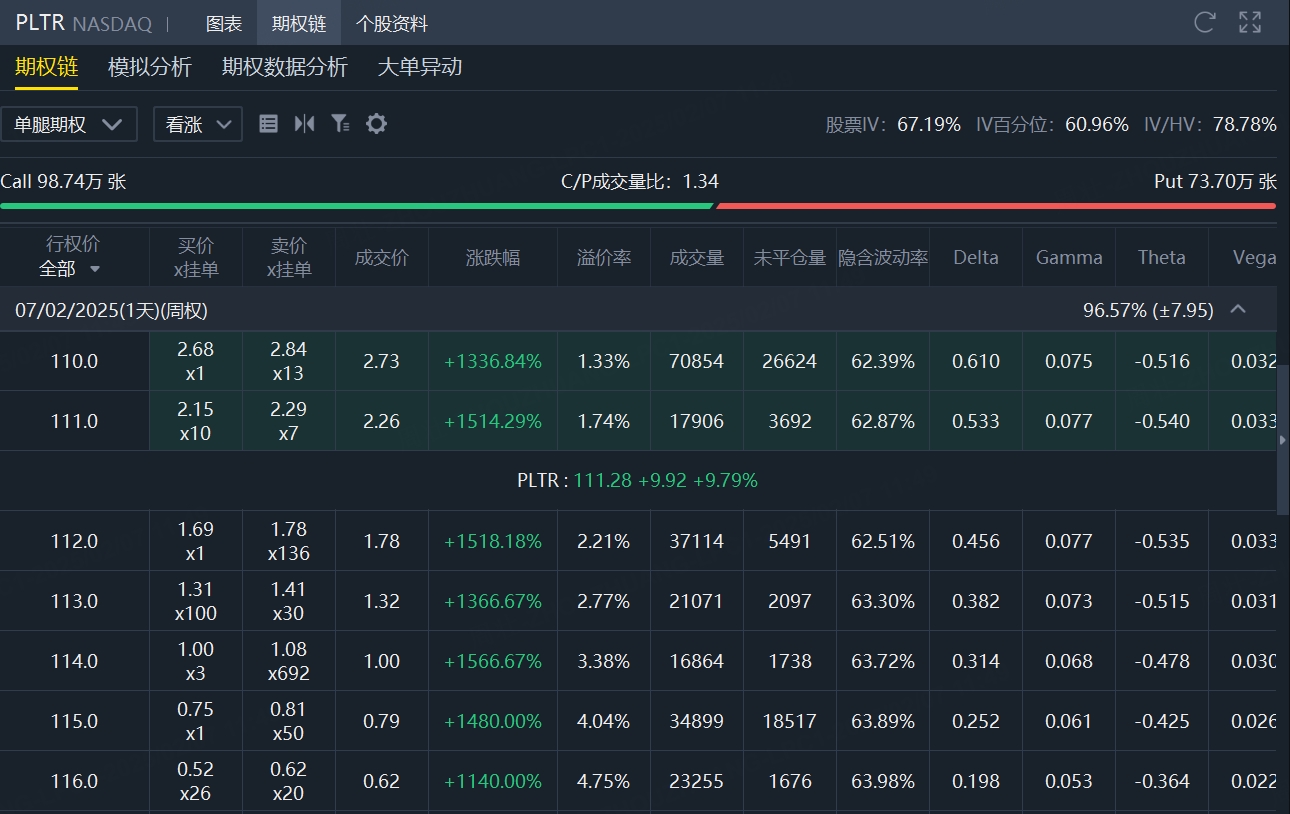Click ask price 2.84 x13
Viewport: 1290px width, 814px height.
tap(289, 361)
